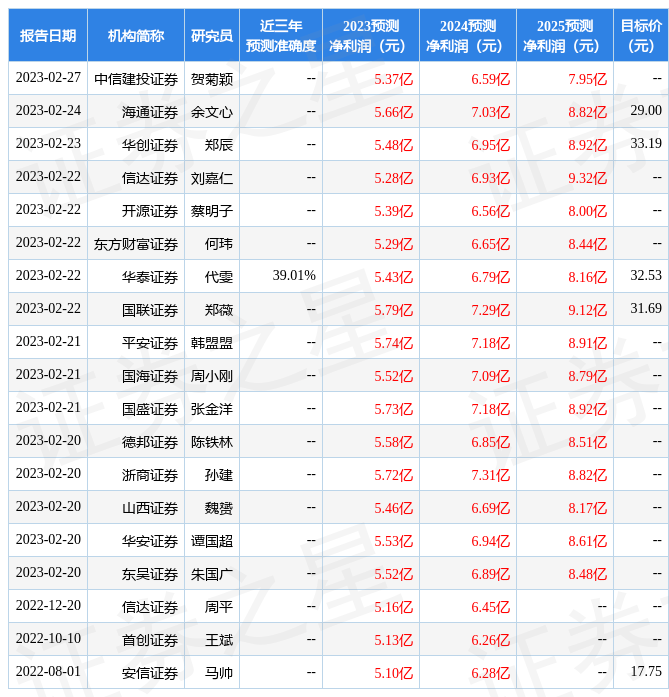
Task: Click target price 31.69
Action: (x=646, y=308)
